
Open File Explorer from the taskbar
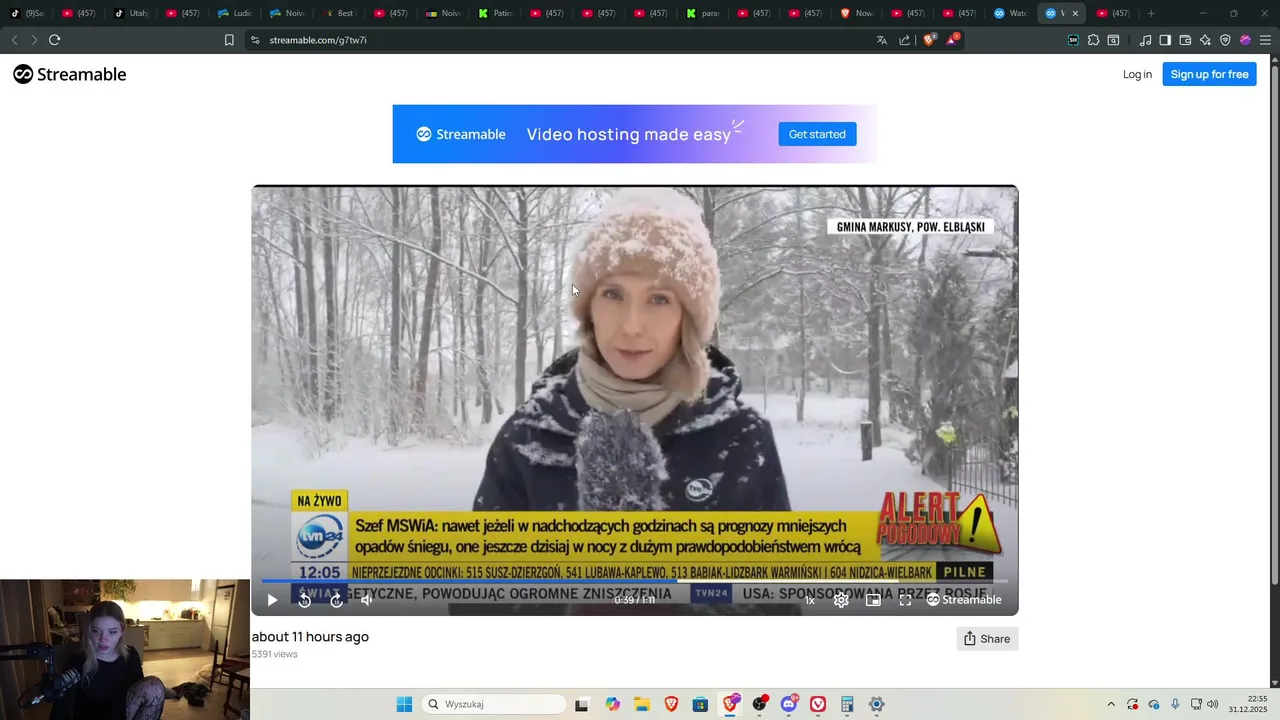[641, 704]
